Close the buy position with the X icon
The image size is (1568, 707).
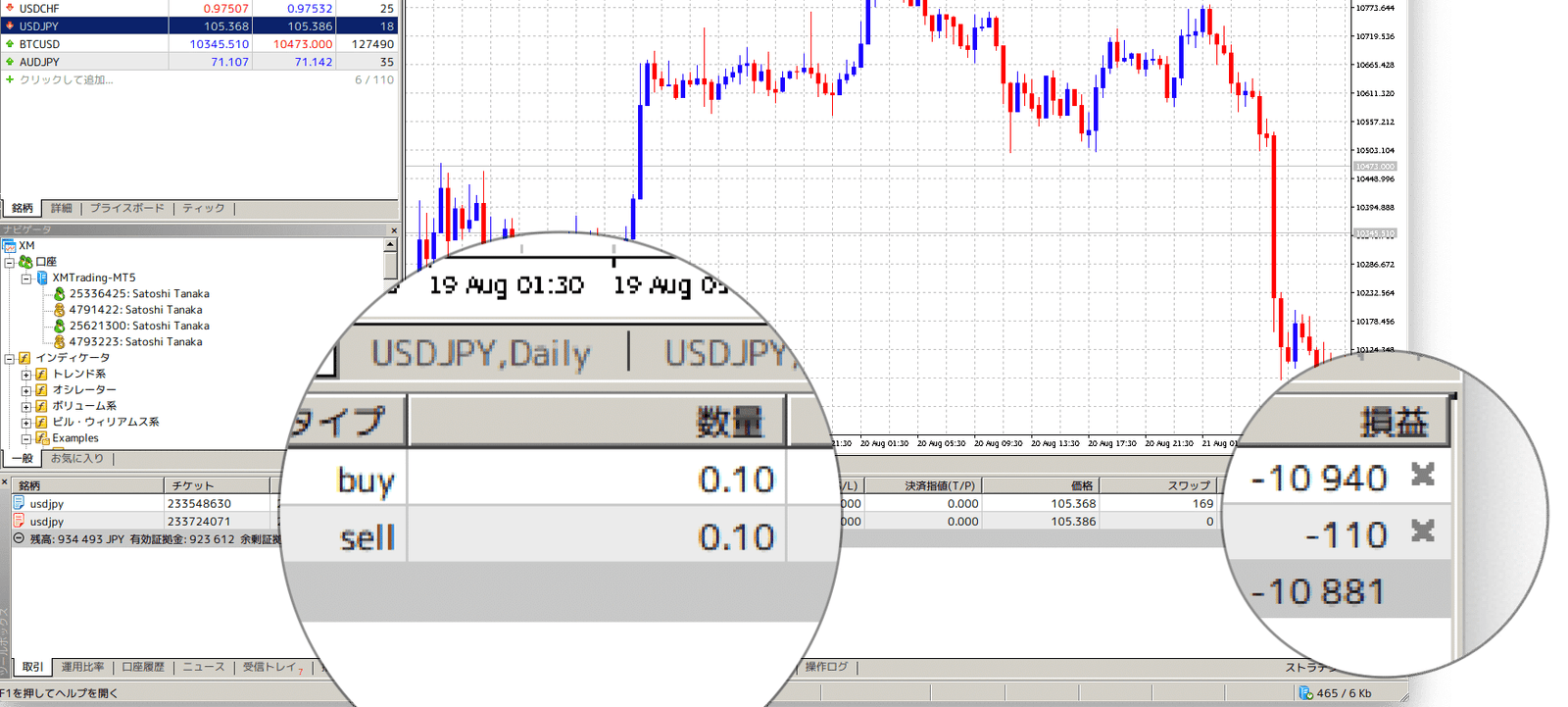1423,475
